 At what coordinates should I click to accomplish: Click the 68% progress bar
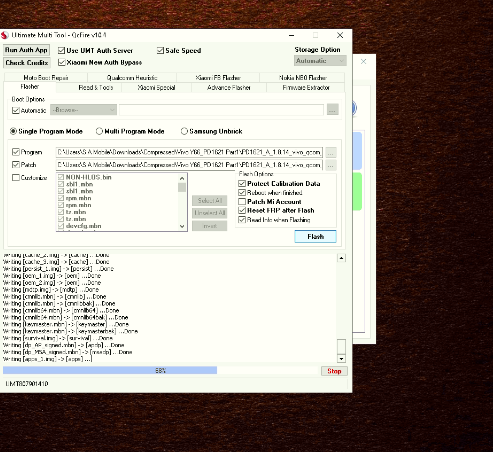160,370
